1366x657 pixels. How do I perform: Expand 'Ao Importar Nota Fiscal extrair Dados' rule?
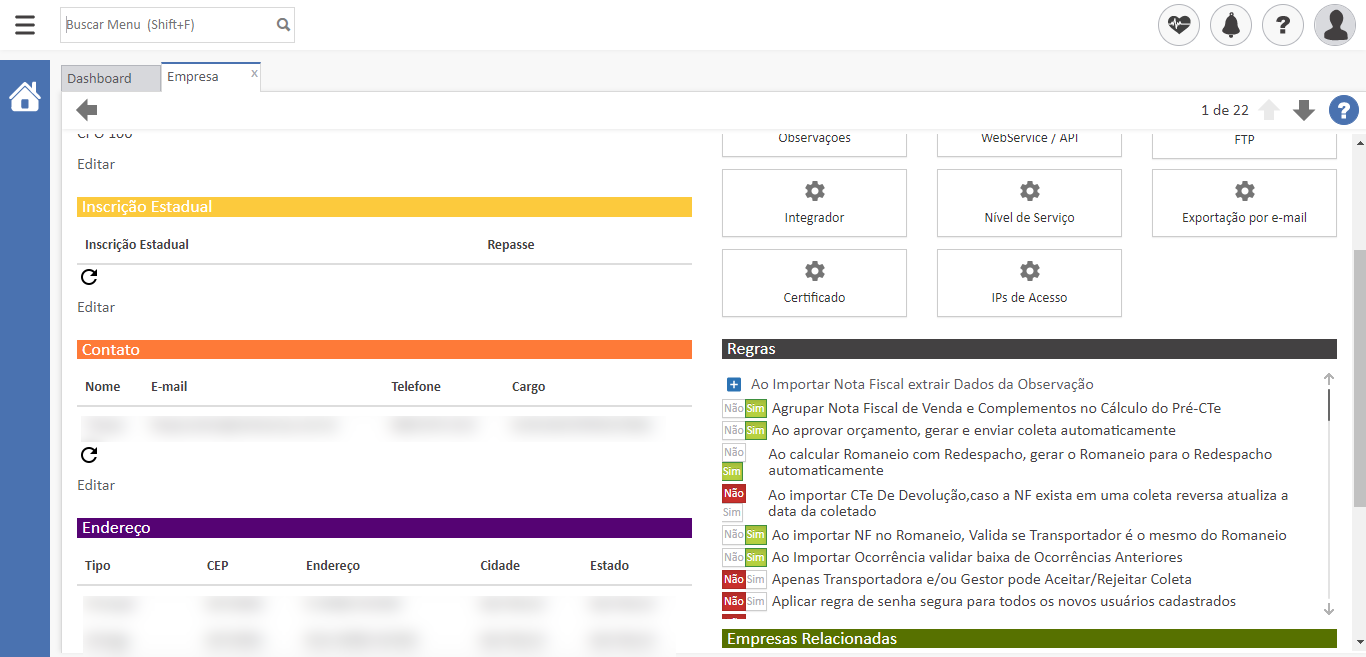point(734,384)
